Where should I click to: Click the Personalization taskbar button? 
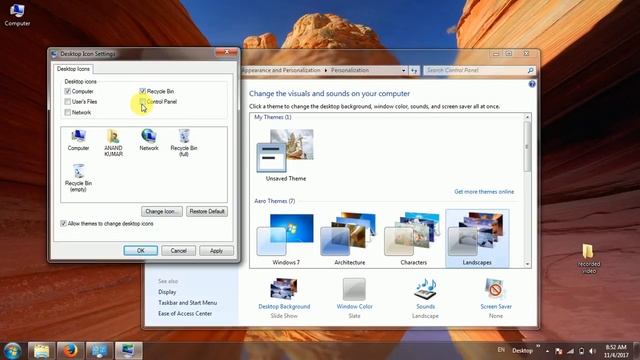(x=129, y=351)
